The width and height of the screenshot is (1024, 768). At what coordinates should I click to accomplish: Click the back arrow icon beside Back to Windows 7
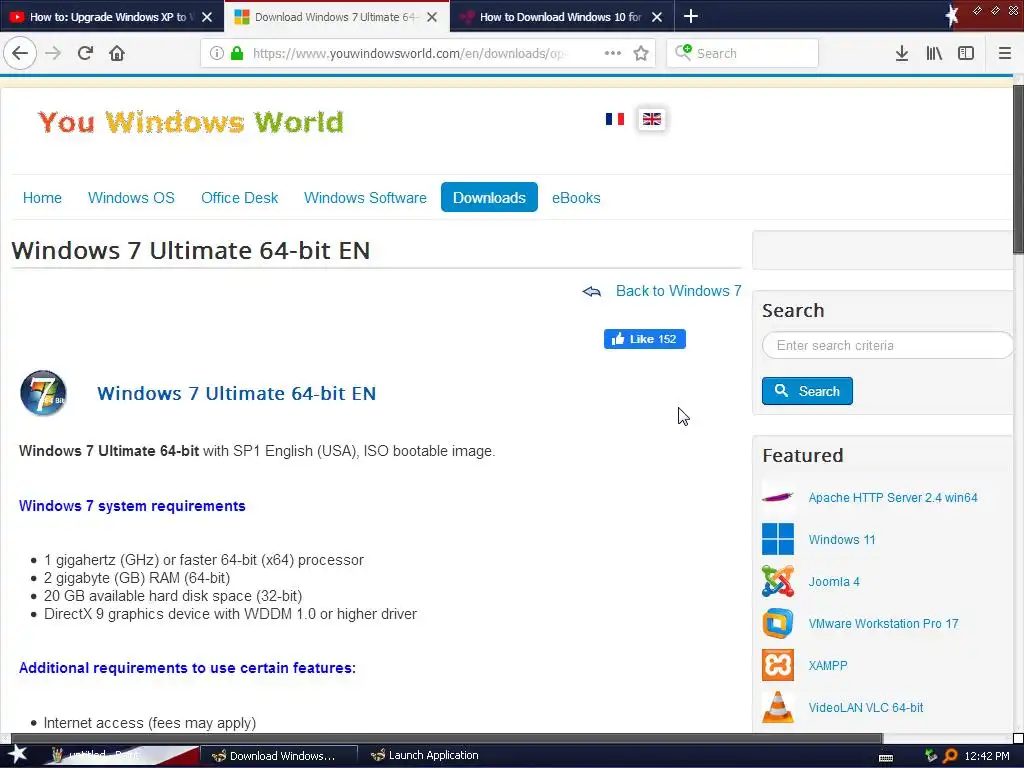592,291
